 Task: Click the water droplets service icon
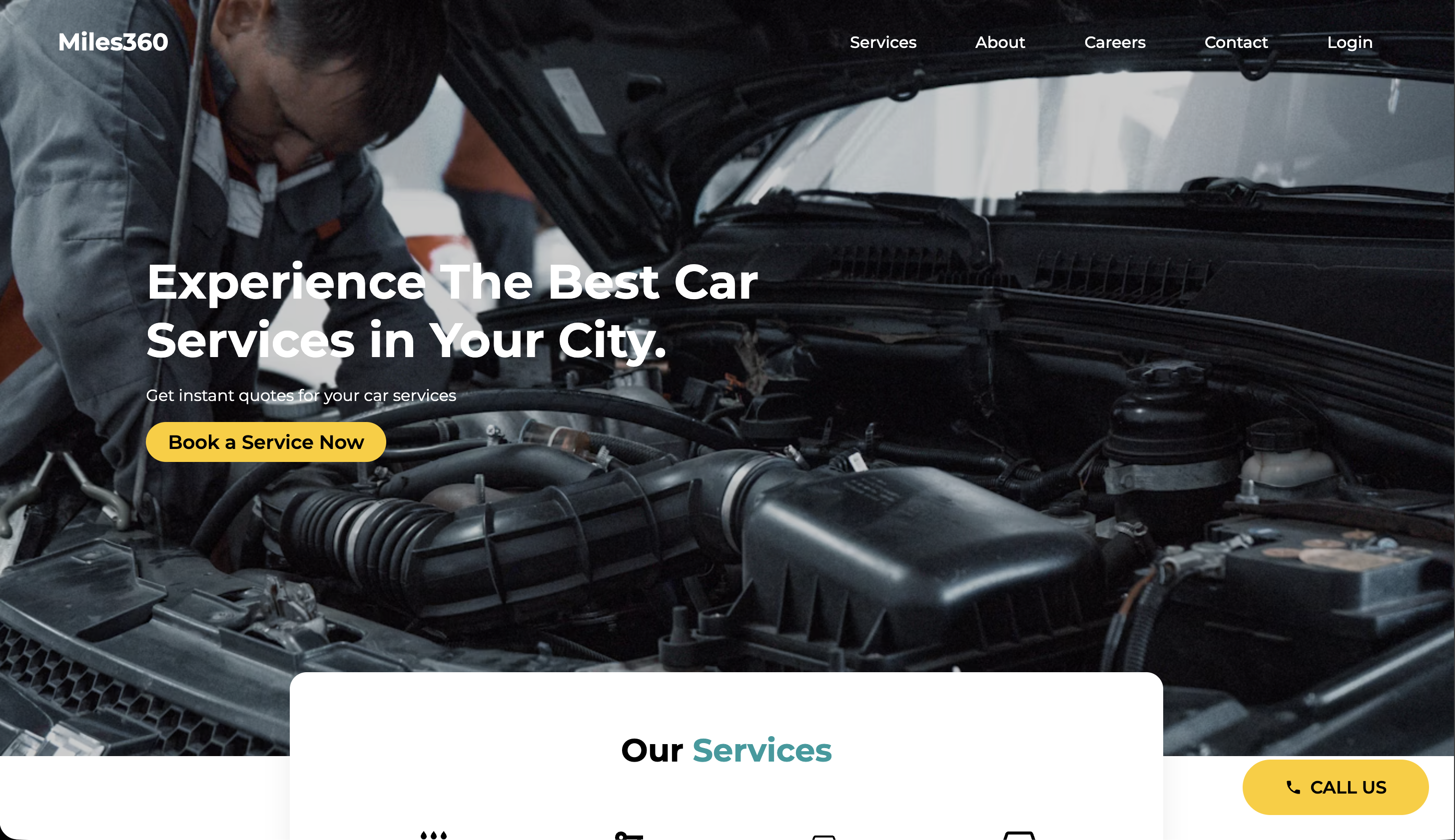(x=433, y=835)
